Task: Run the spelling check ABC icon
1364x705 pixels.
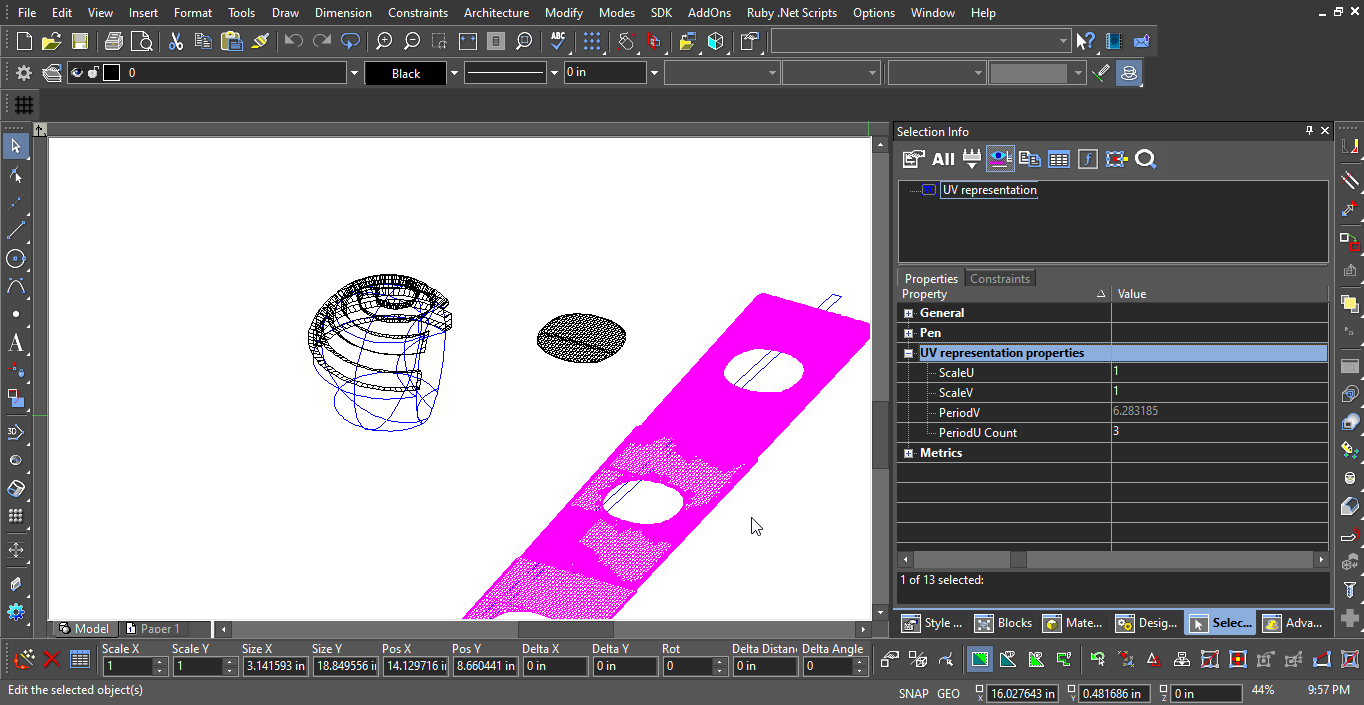Action: (558, 41)
